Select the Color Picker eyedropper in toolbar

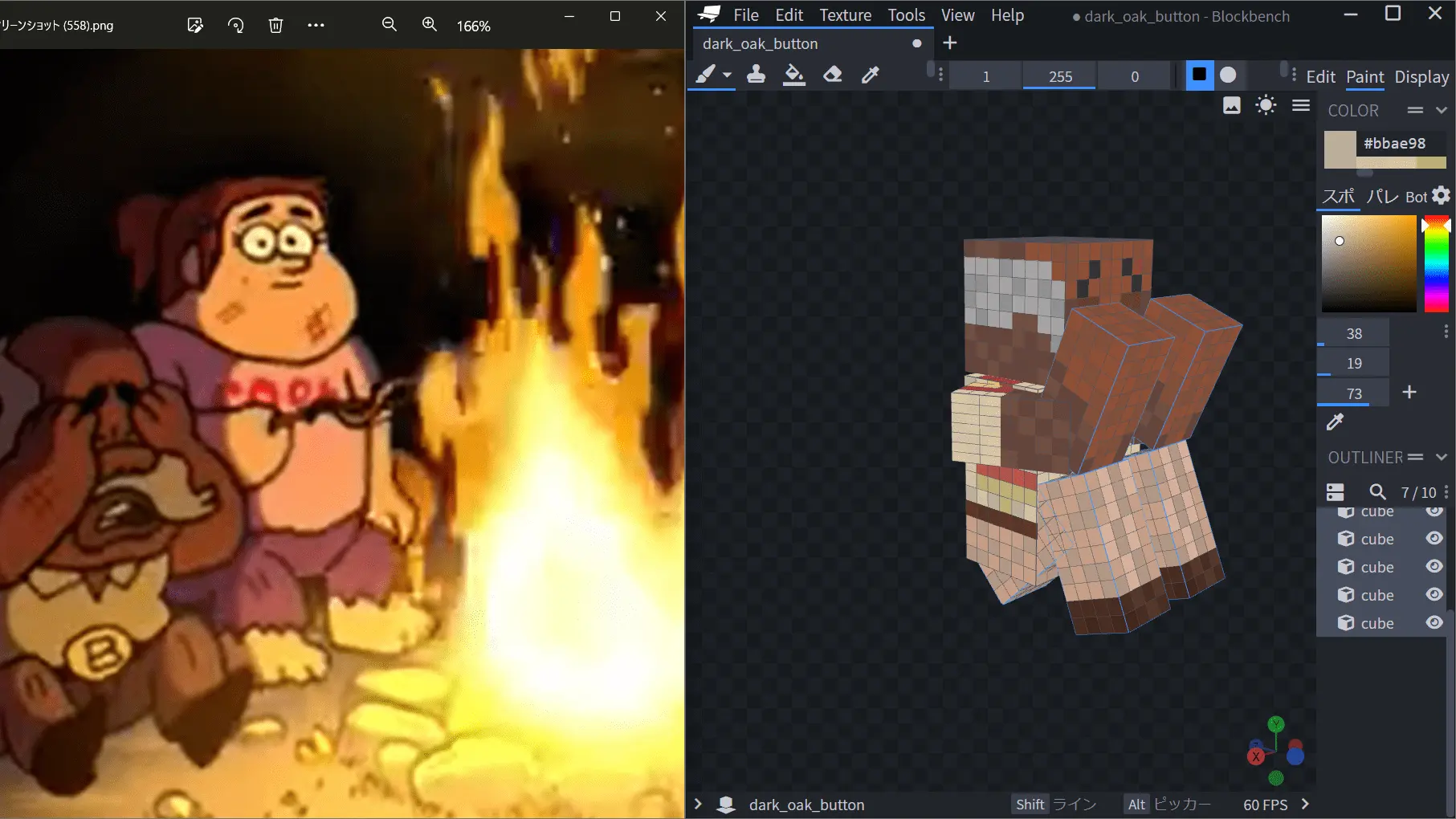pyautogui.click(x=871, y=75)
